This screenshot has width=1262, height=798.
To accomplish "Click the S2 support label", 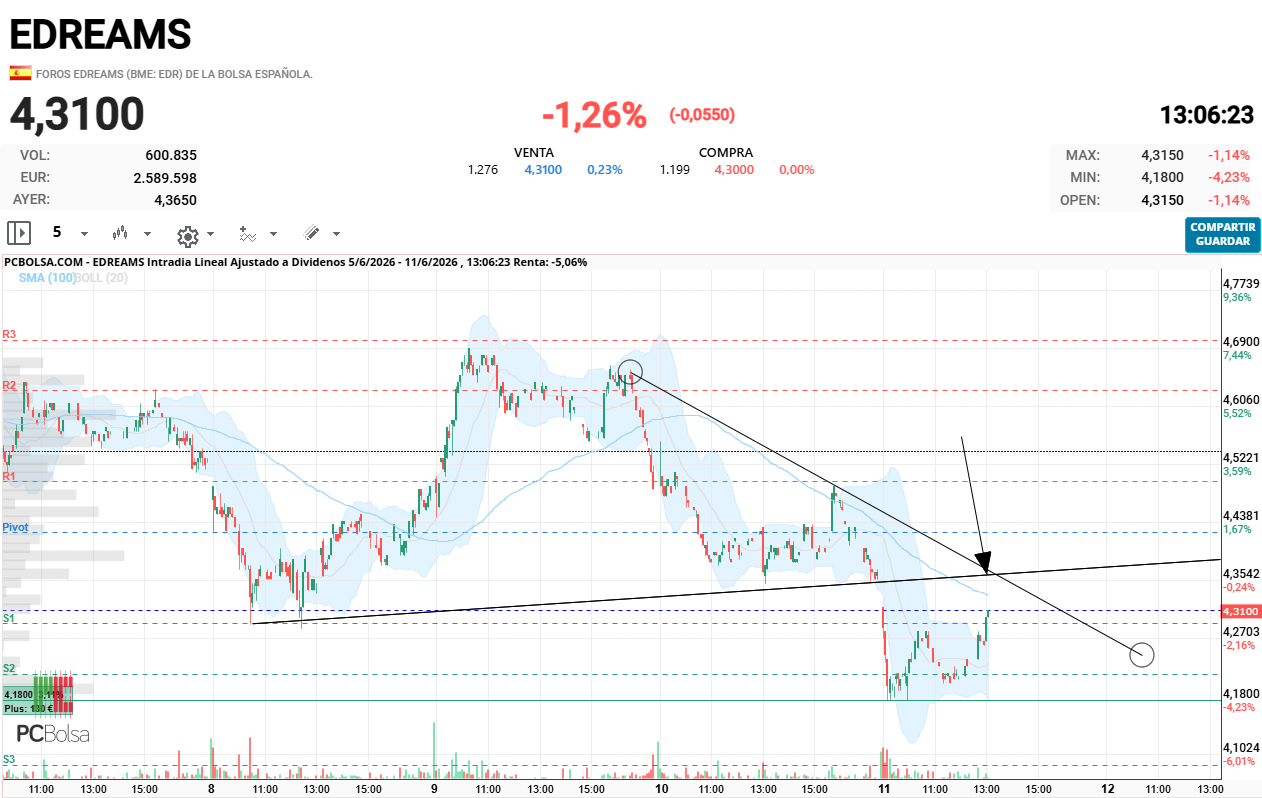I will point(8,668).
